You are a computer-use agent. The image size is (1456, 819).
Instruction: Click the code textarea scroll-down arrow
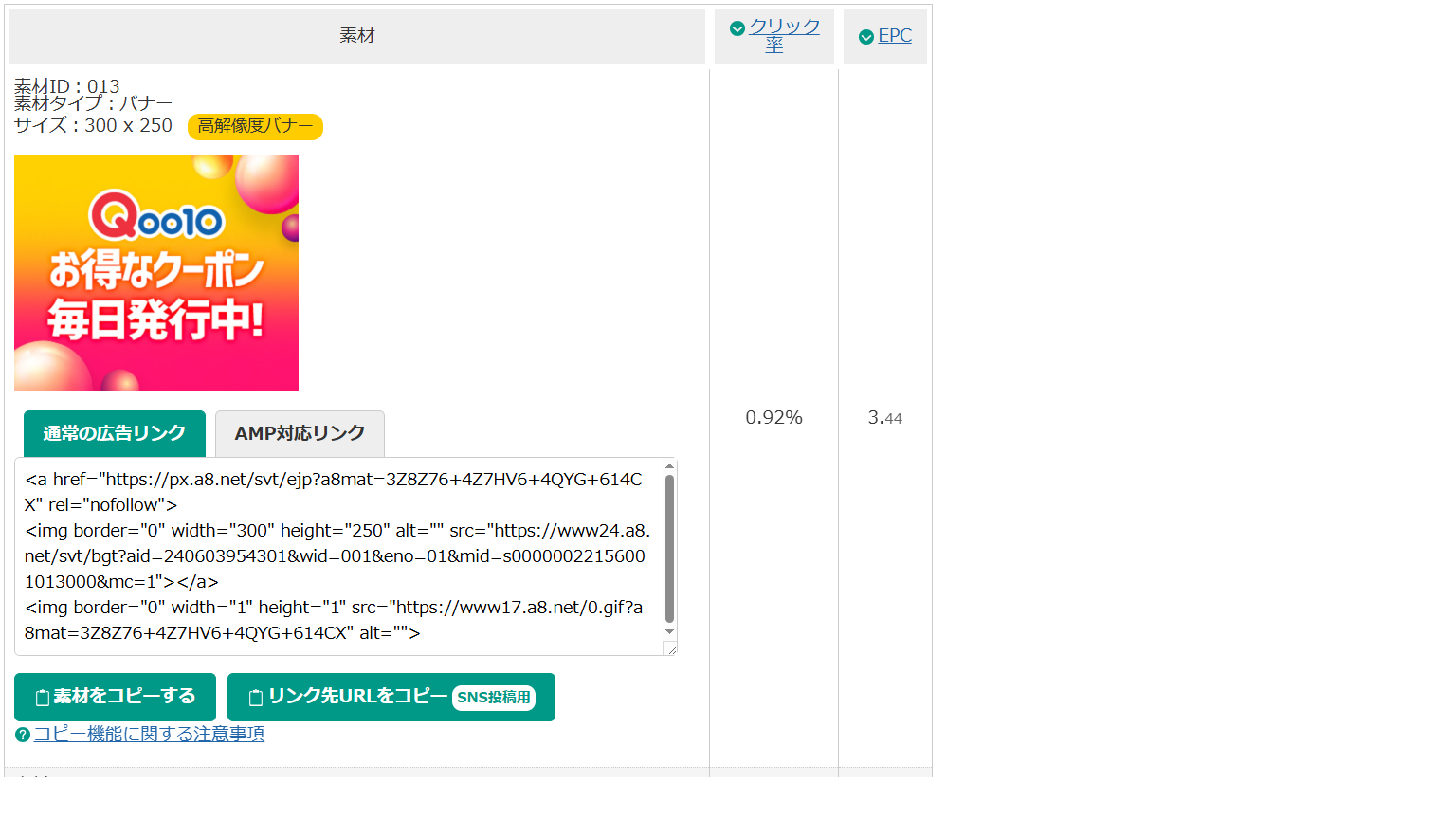pyautogui.click(x=670, y=632)
